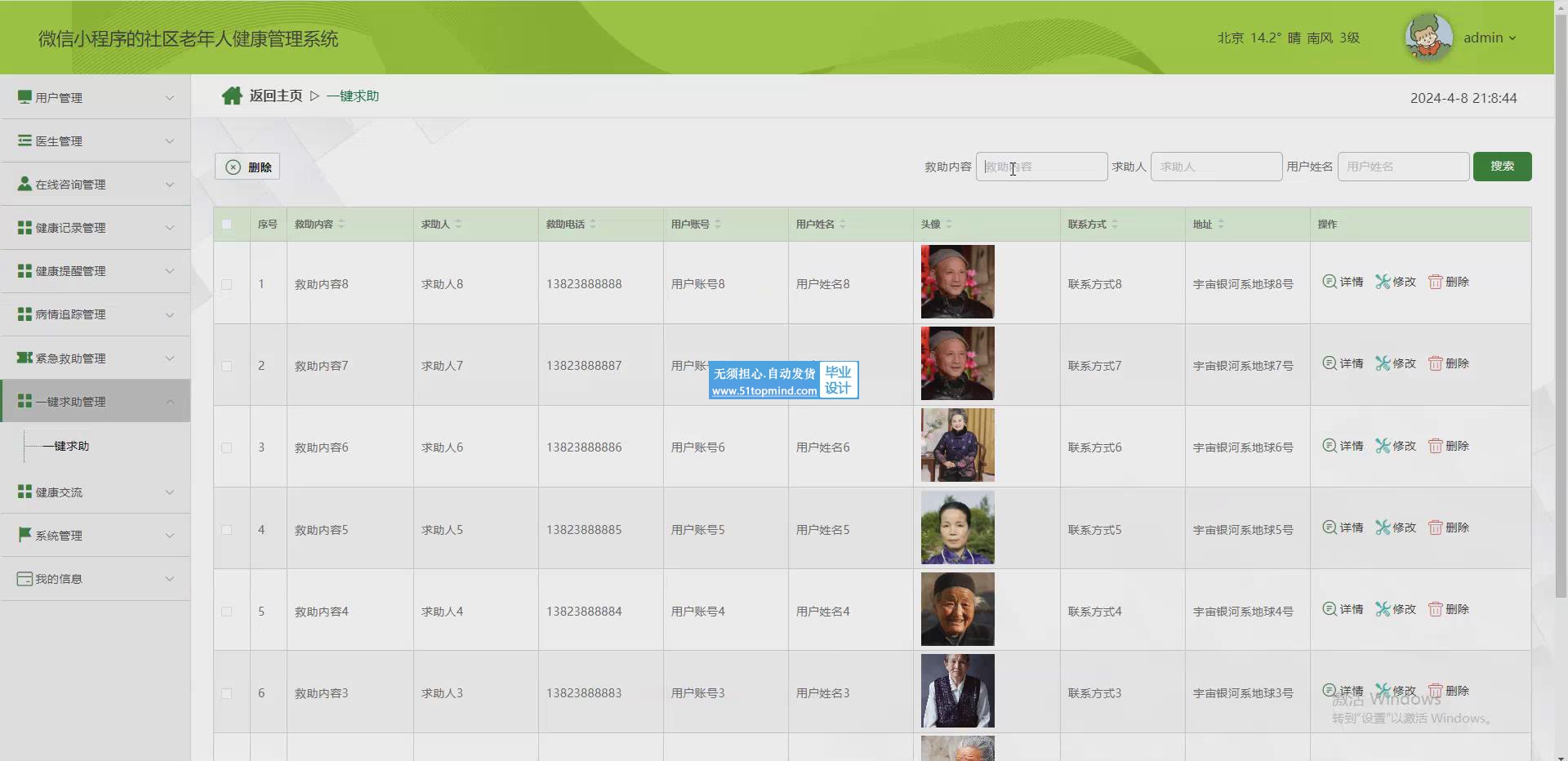Click the 详情 icon for row 1

click(1330, 282)
